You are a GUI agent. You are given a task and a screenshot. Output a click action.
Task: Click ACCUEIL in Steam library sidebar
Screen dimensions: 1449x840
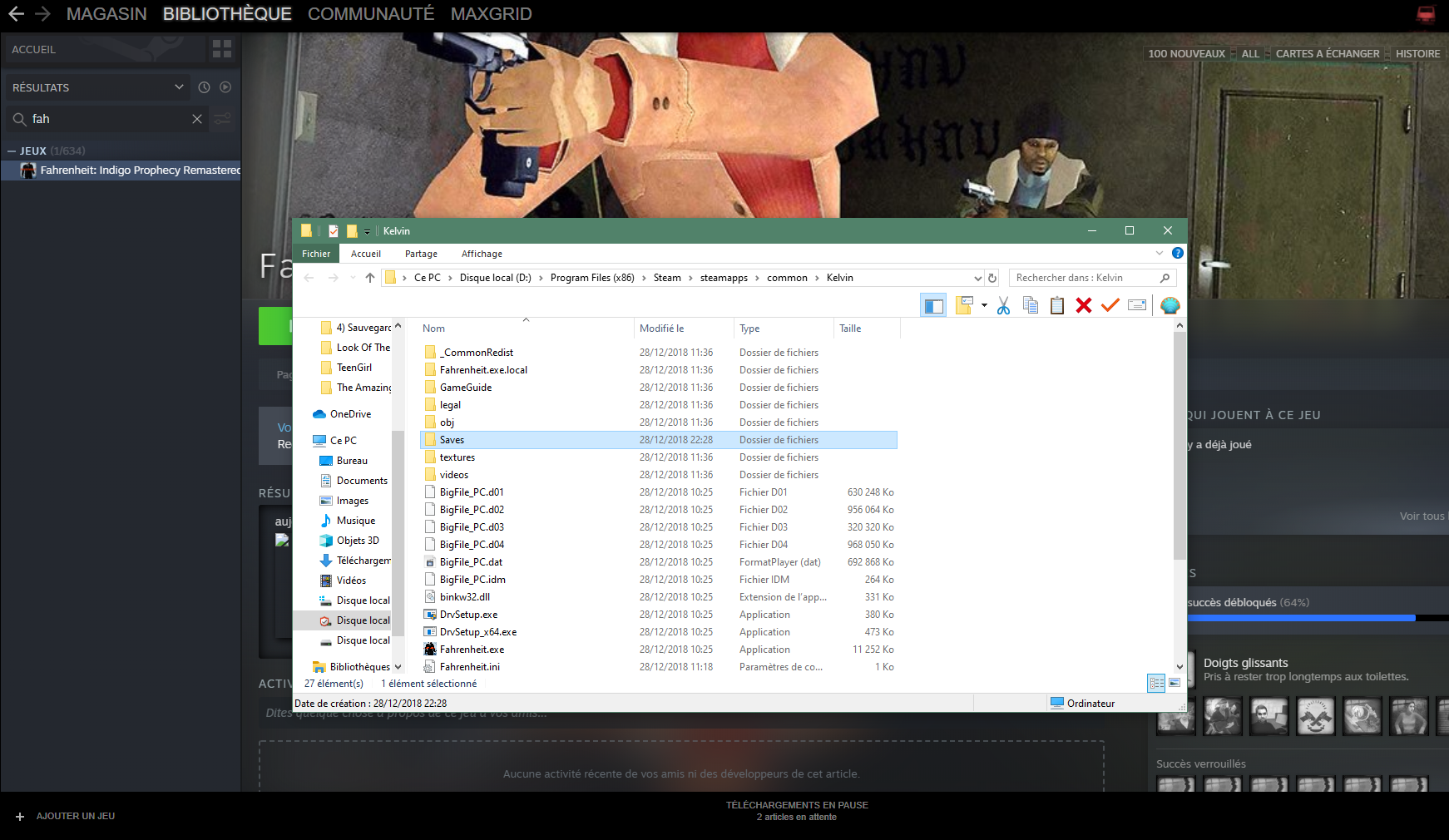[34, 50]
